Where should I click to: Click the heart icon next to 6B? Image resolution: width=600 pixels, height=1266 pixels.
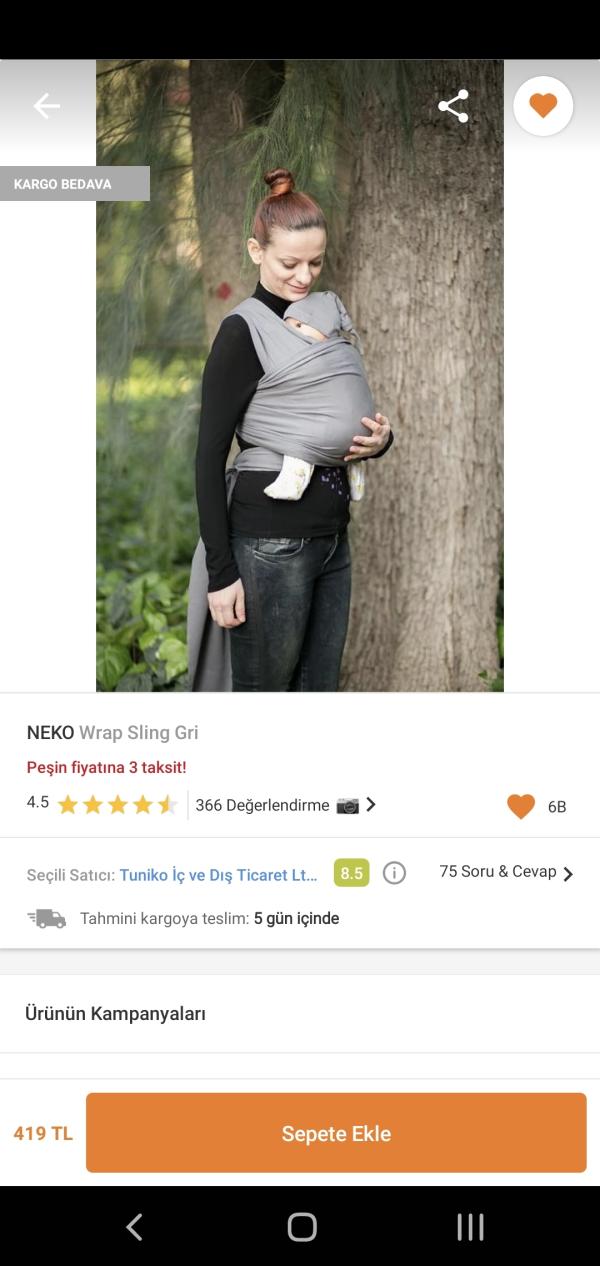tap(521, 806)
